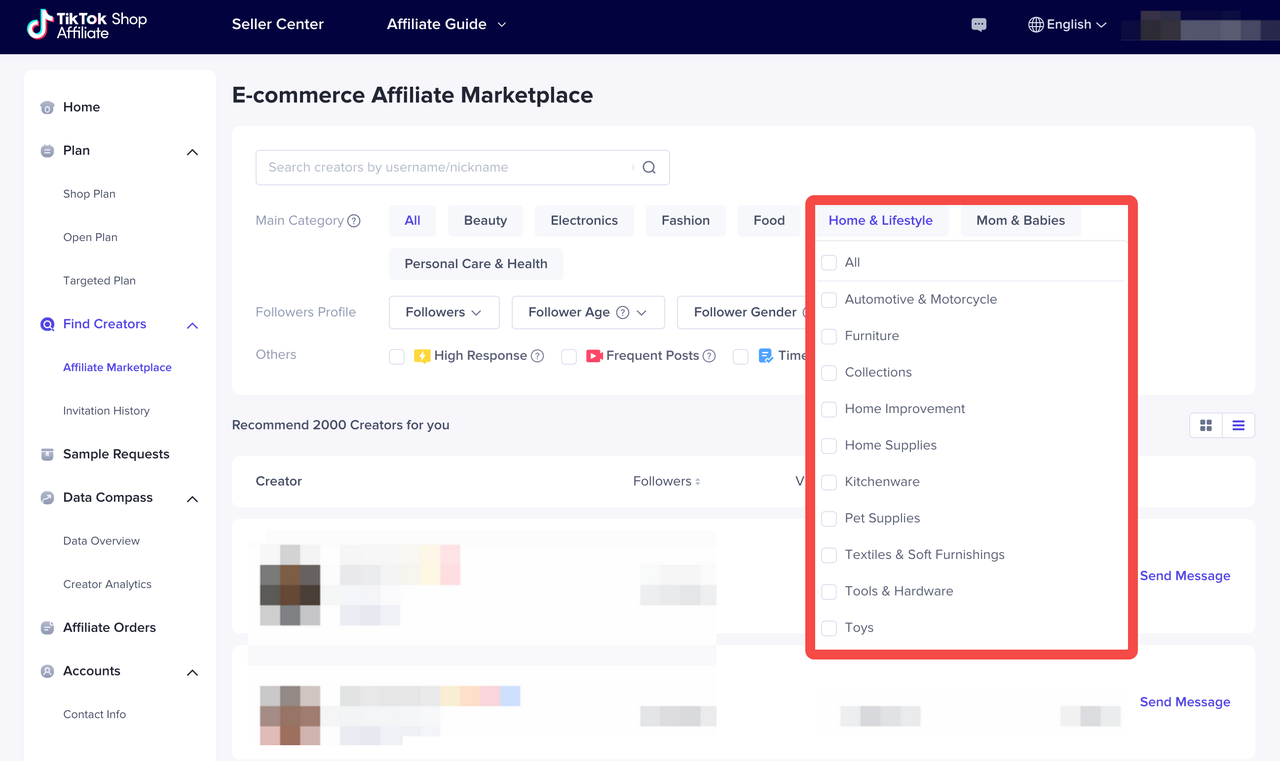Click the Data Compass sidebar icon
Viewport: 1280px width, 761px height.
(x=46, y=497)
